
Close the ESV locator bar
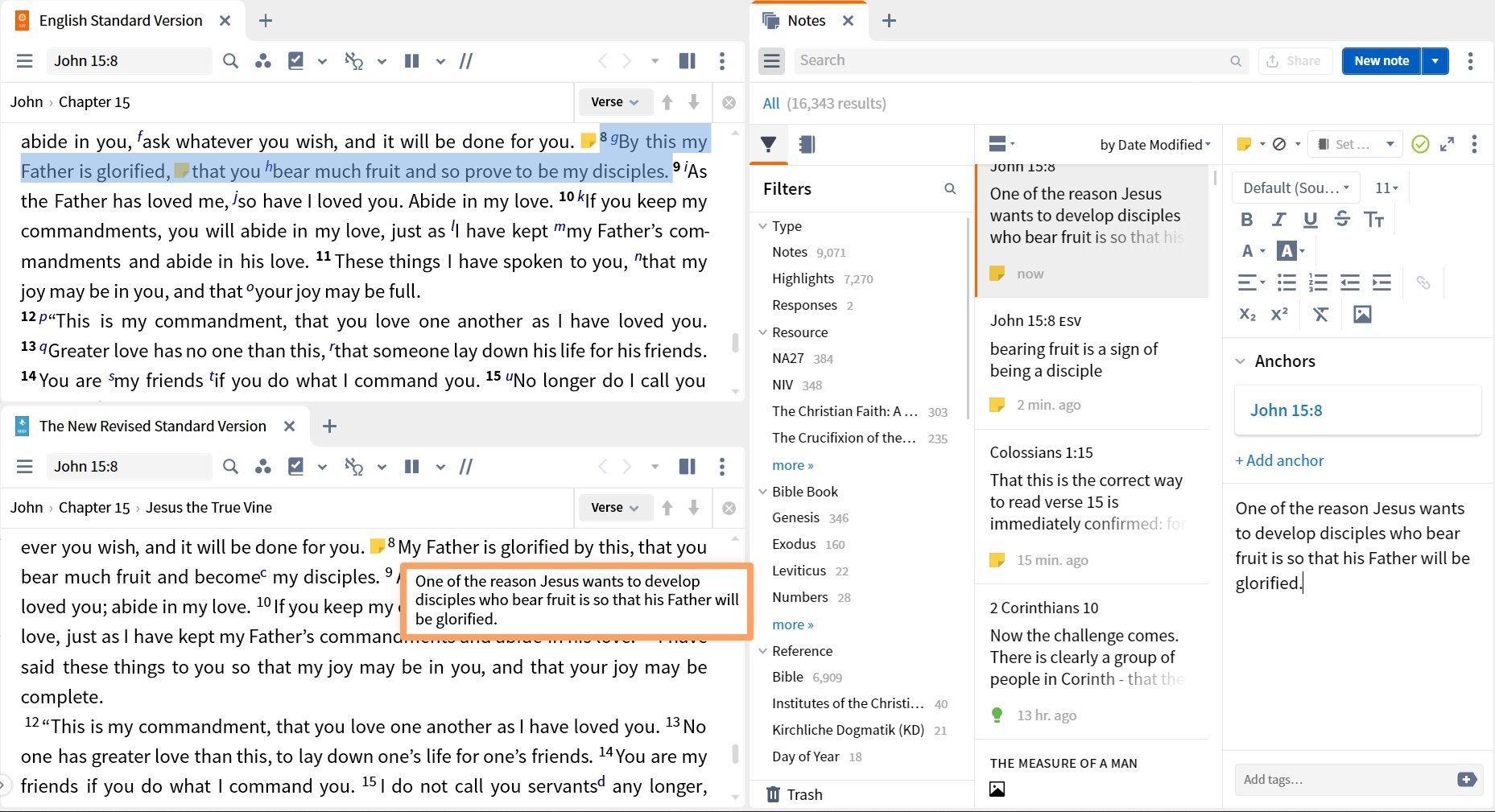click(729, 102)
